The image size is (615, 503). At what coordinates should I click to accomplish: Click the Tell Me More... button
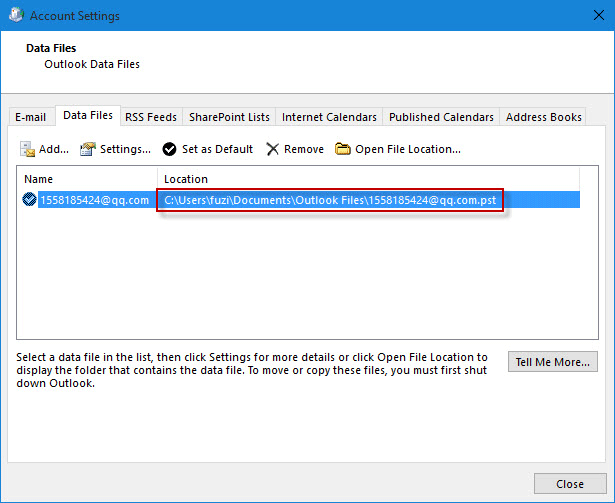pos(553,361)
